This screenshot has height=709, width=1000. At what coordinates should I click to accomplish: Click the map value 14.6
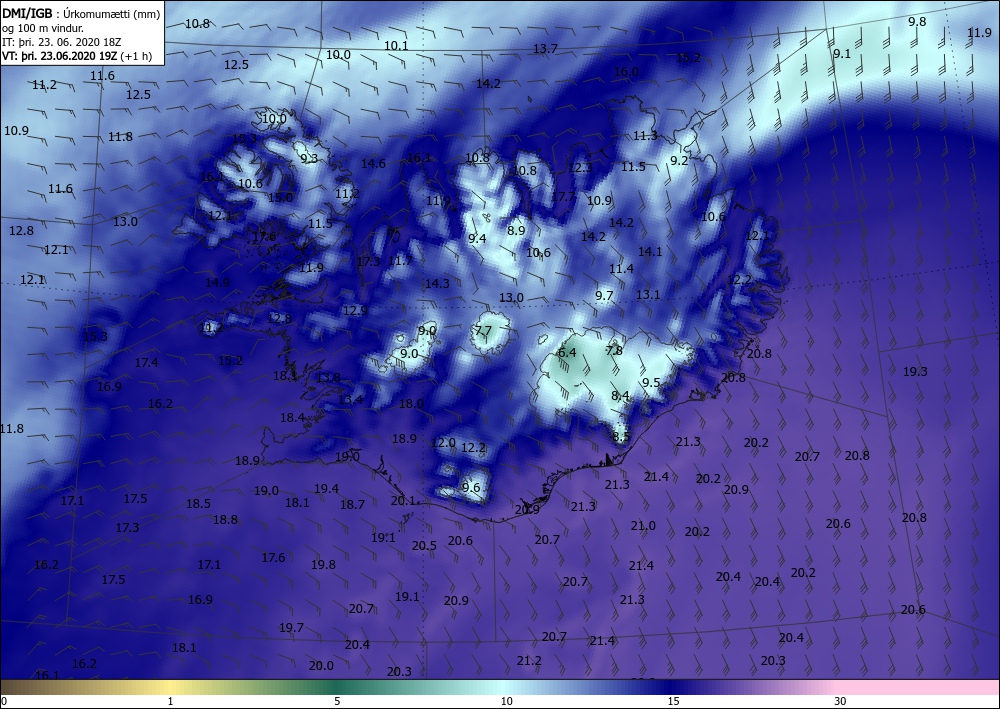[373, 163]
